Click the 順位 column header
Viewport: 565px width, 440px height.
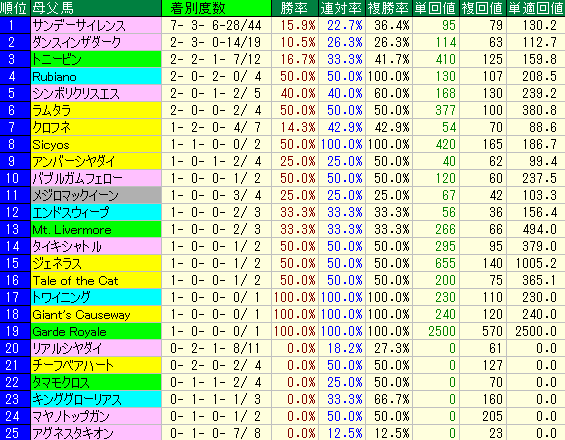pyautogui.click(x=15, y=8)
